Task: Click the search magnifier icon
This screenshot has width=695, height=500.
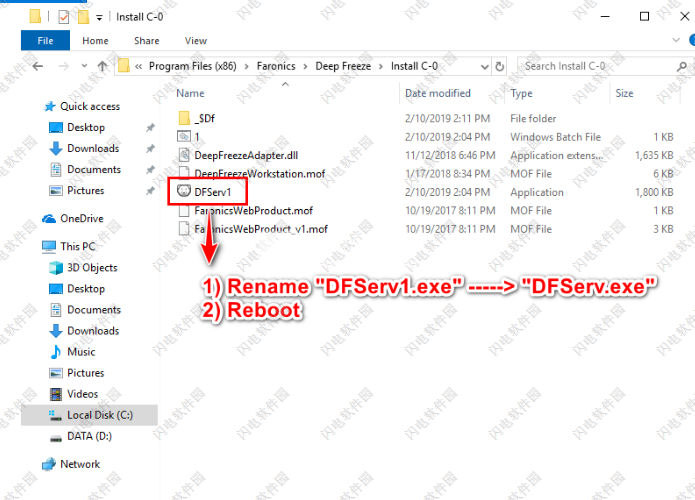Action: point(682,66)
